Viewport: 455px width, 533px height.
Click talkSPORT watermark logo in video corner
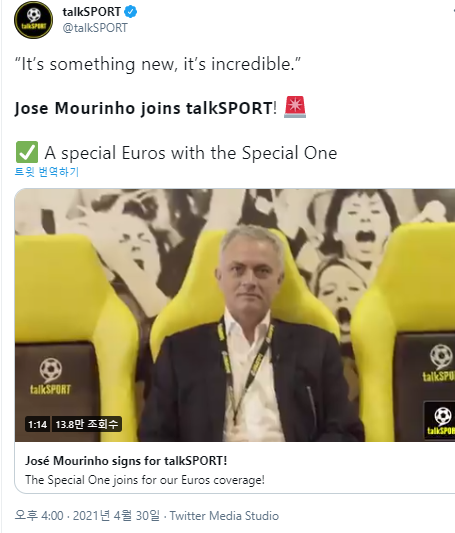tap(440, 420)
